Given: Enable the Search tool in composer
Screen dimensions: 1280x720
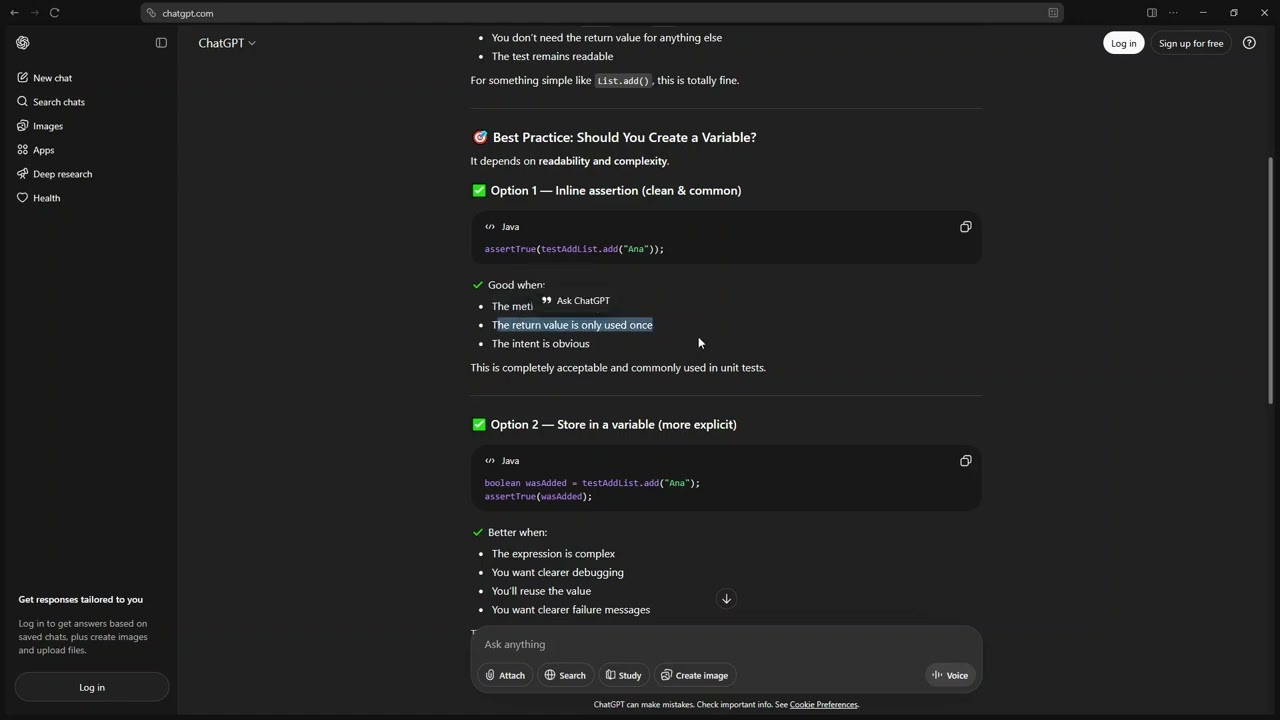Looking at the screenshot, I should 565,675.
